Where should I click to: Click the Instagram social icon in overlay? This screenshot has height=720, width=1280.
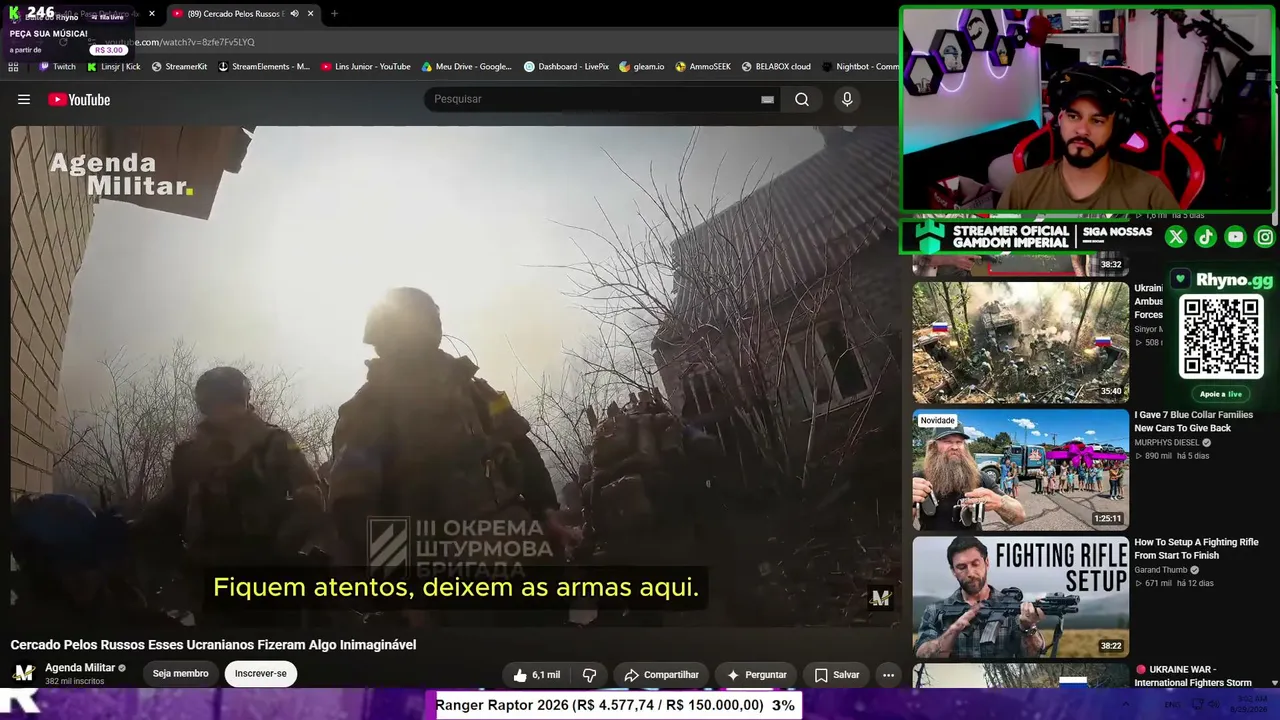click(1265, 237)
